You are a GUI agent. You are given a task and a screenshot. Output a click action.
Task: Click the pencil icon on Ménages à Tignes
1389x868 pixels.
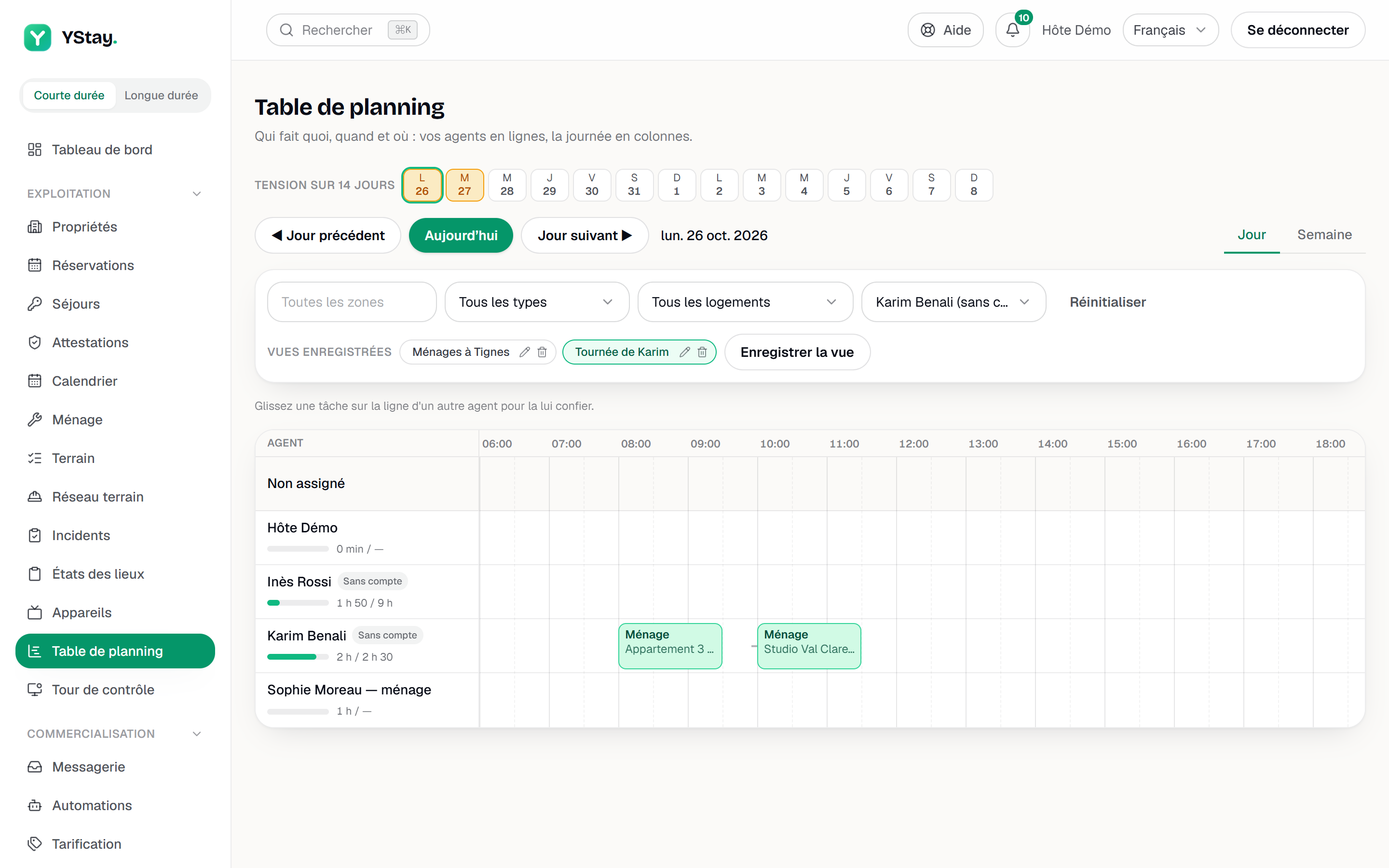point(525,352)
